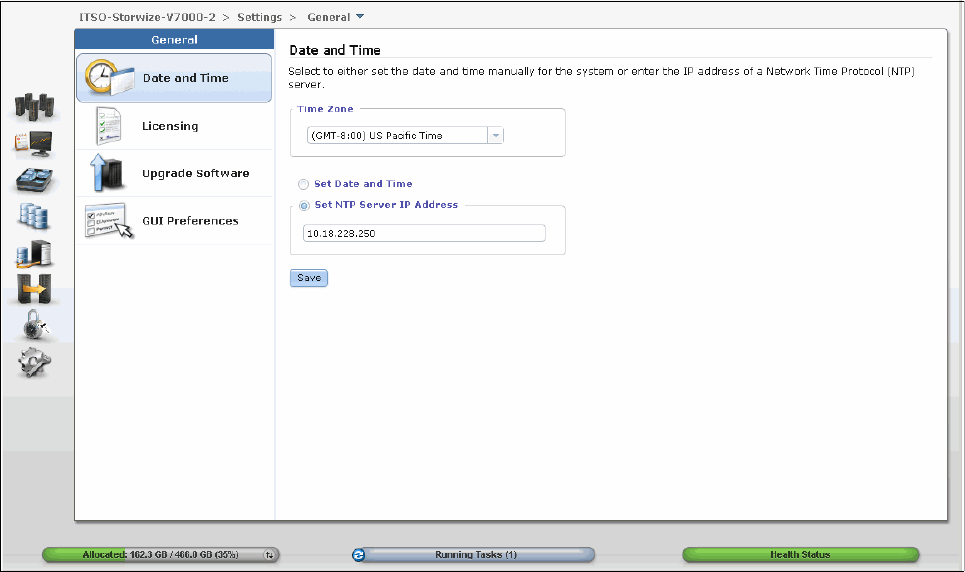Expand the General breadcrumb dropdown arrow
Screen dimensions: 965x572
[x=360, y=17]
